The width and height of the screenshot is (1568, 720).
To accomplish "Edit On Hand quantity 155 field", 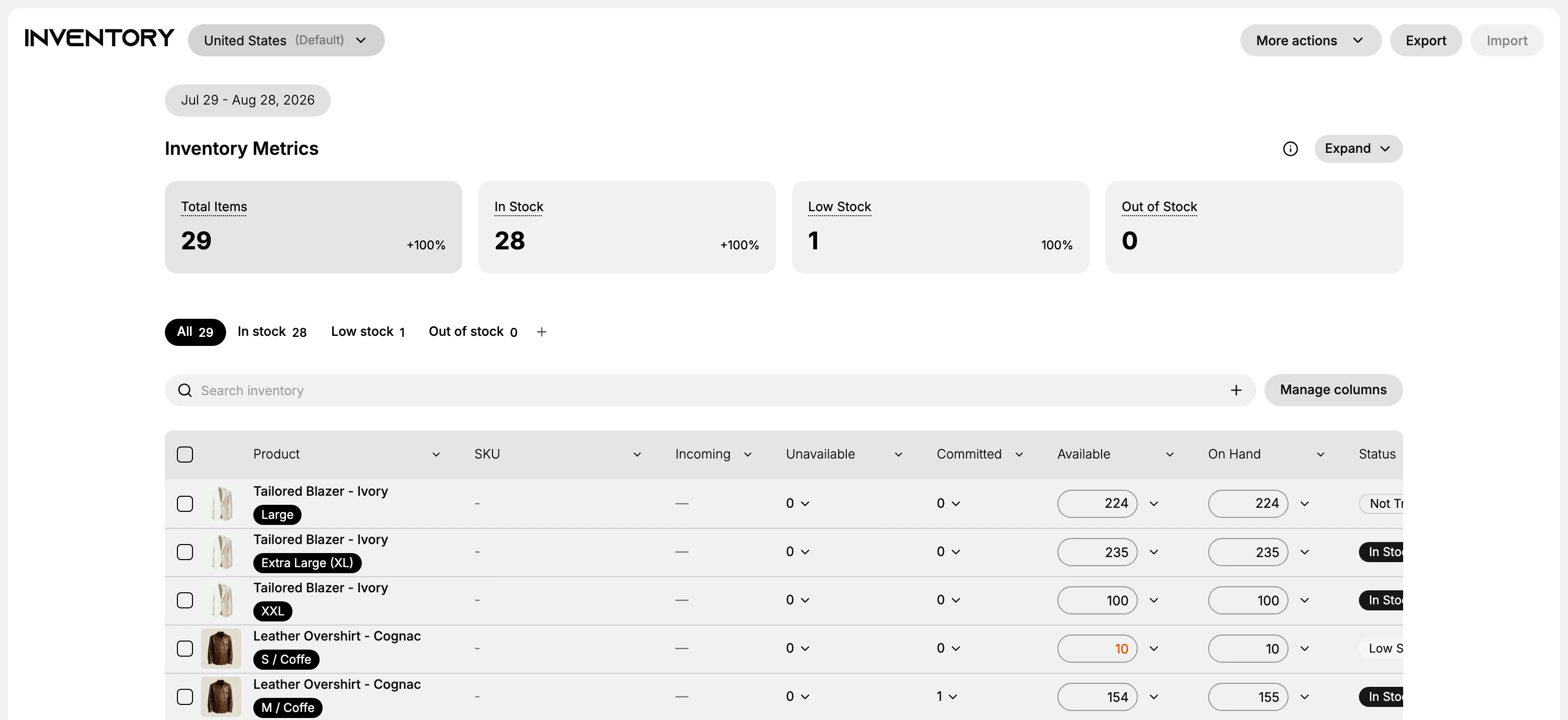I will [x=1248, y=697].
